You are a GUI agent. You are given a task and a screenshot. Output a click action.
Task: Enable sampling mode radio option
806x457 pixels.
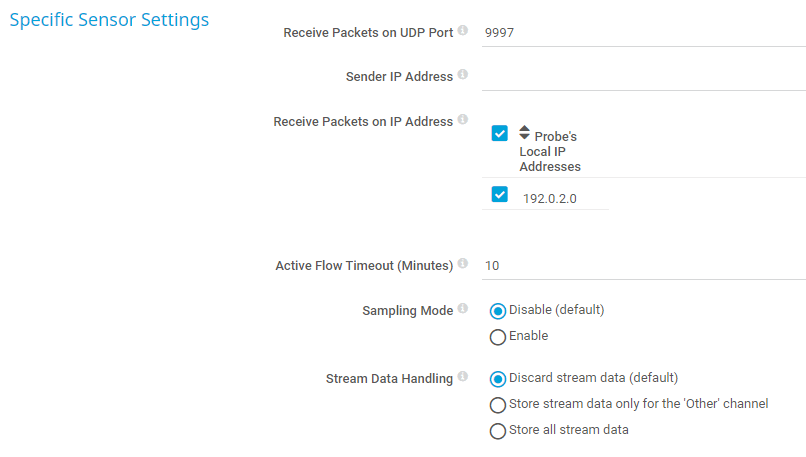498,337
